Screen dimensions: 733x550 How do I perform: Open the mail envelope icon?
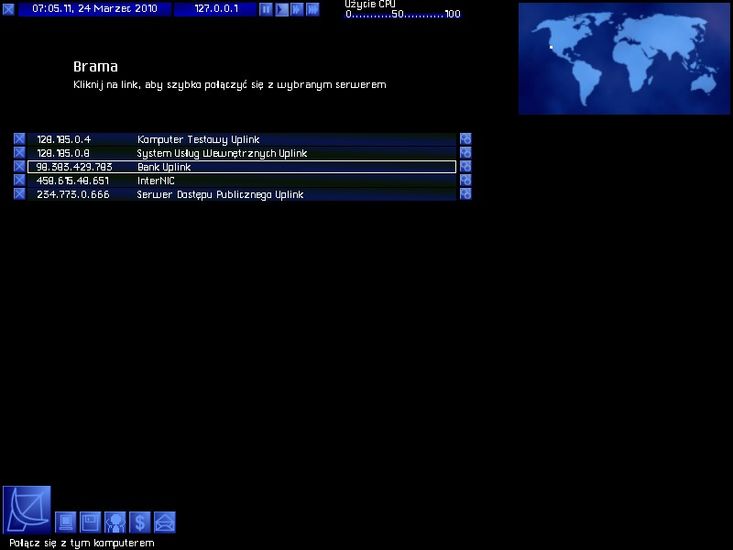pyautogui.click(x=165, y=522)
